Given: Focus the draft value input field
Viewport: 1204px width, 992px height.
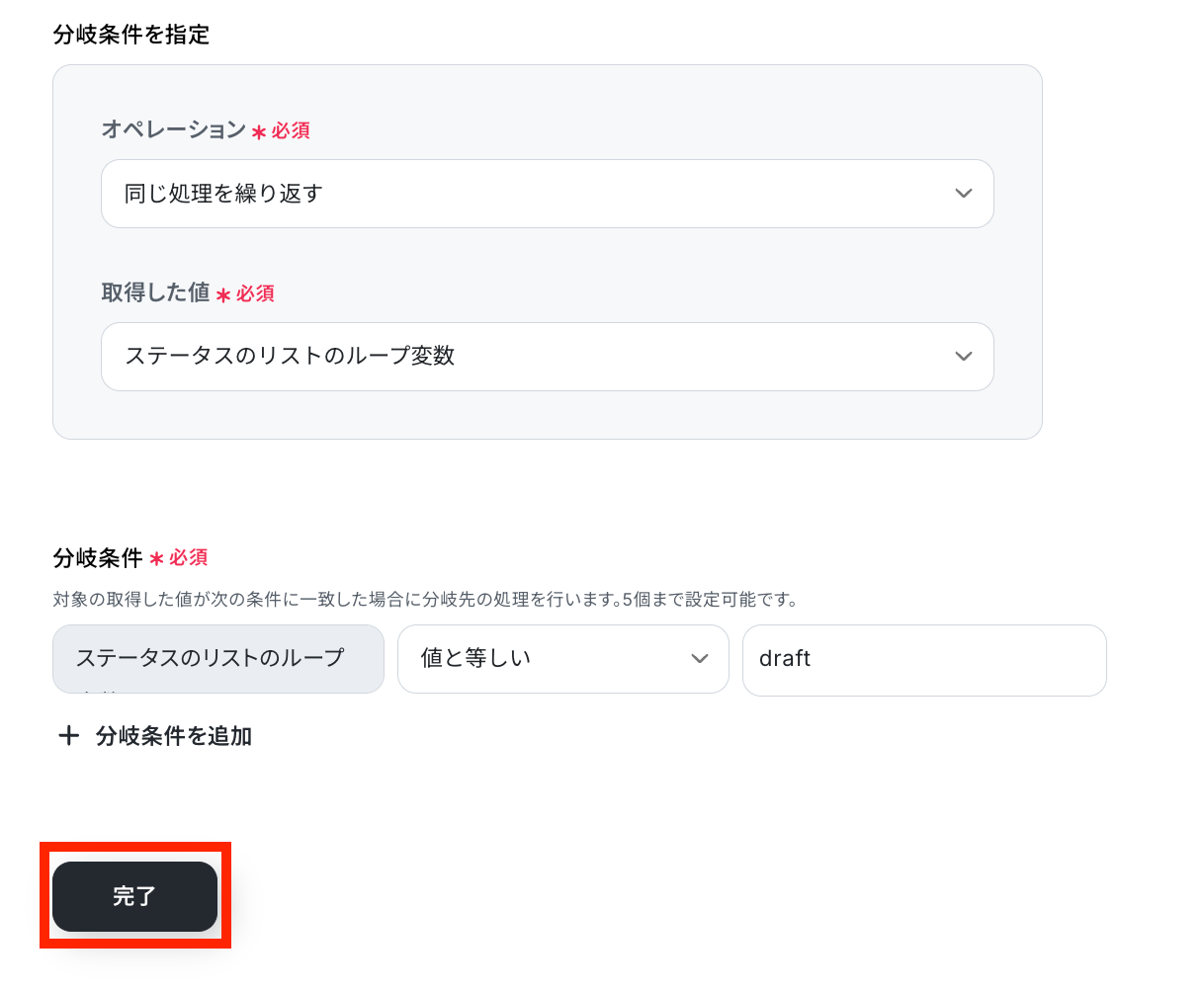Looking at the screenshot, I should coord(923,659).
